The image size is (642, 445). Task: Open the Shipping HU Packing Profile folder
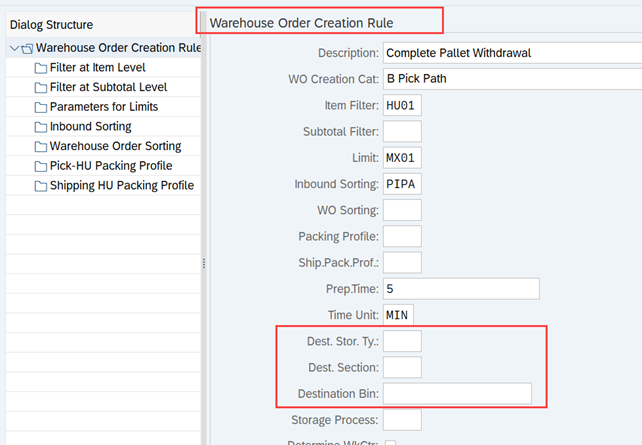(x=122, y=185)
